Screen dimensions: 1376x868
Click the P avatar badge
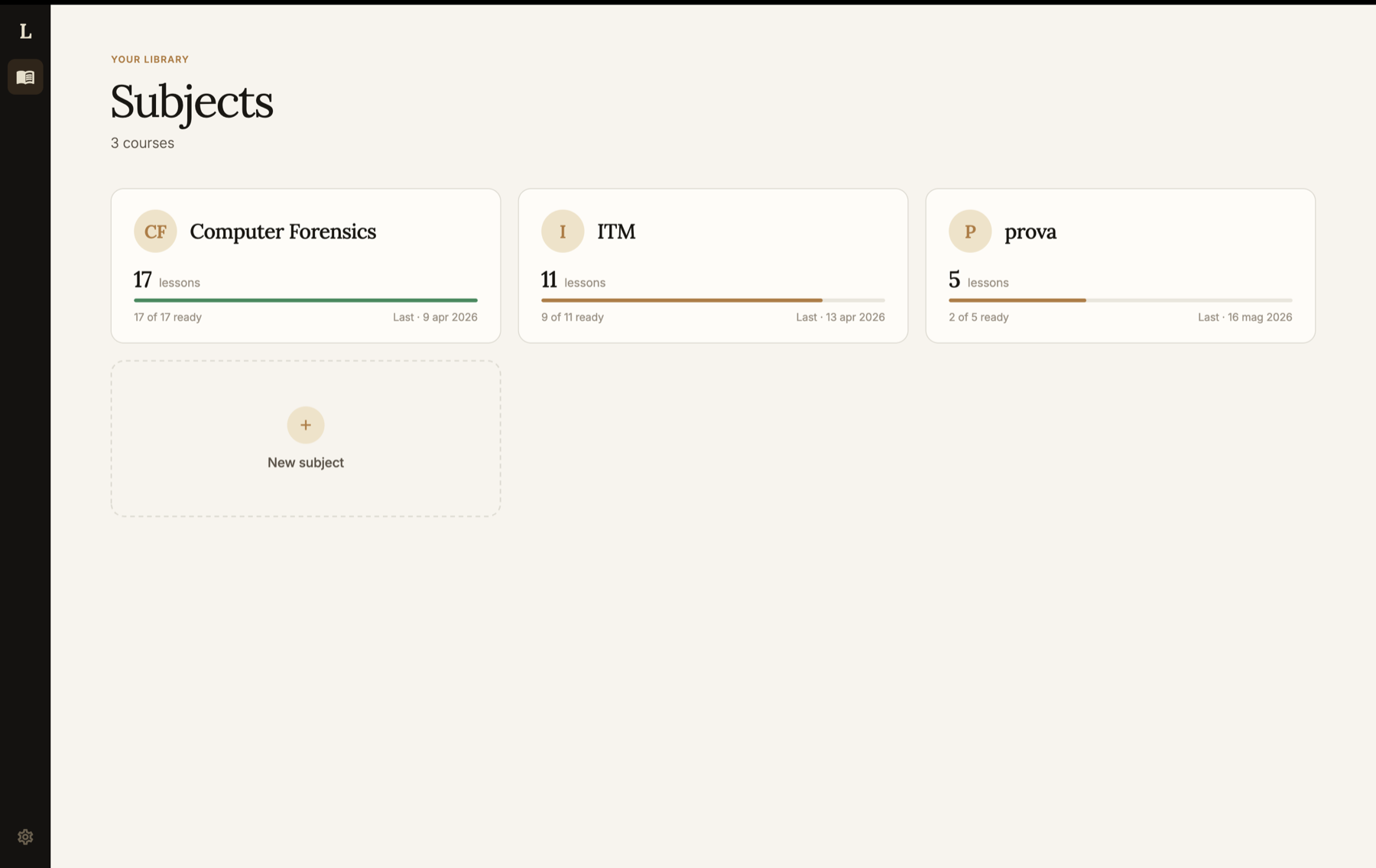[970, 231]
